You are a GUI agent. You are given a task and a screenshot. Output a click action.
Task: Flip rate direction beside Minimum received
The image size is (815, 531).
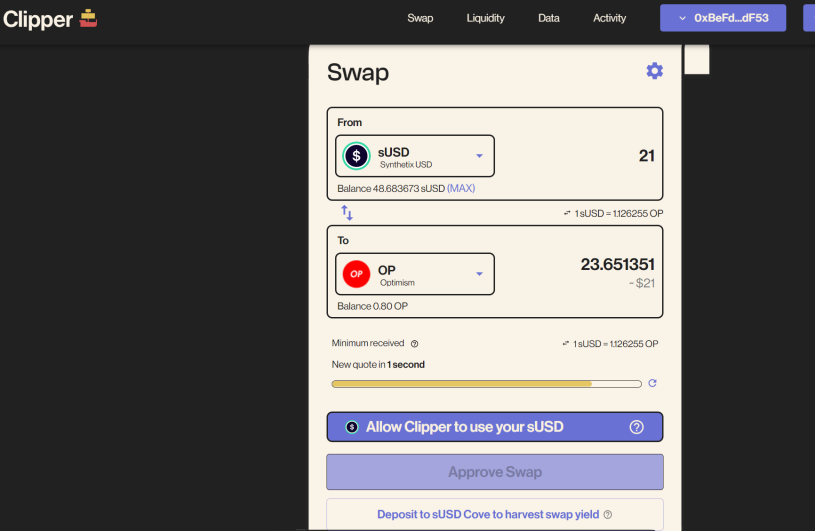pos(567,344)
